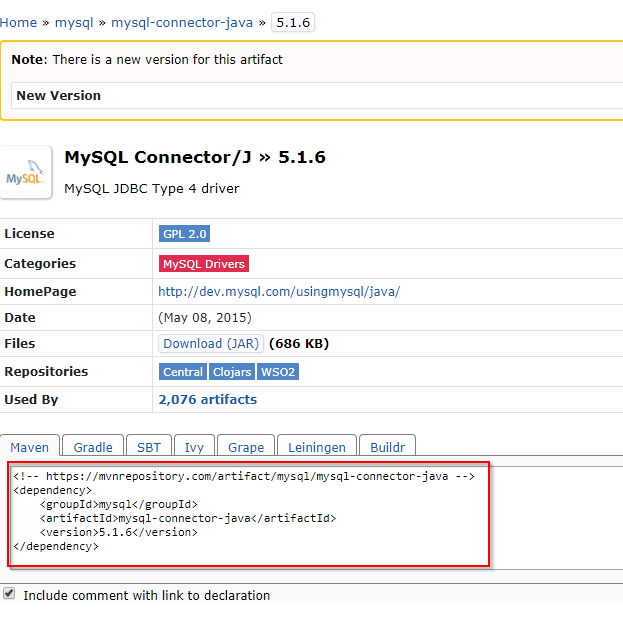This screenshot has height=626, width=623.
Task: Click the License row label
Action: coord(29,233)
